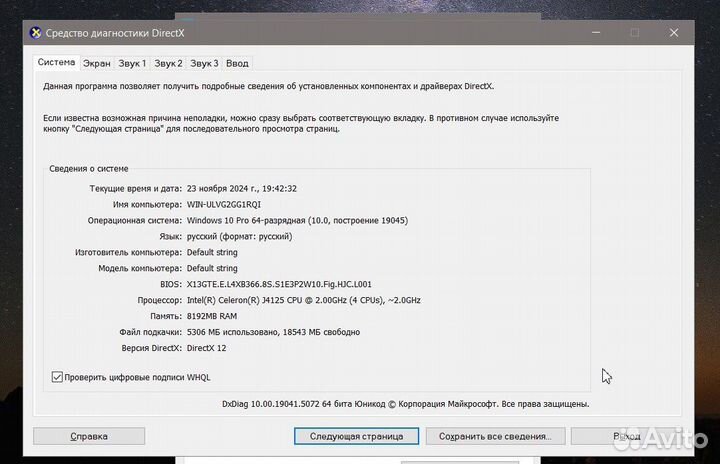Click the Сведения о системе group label
Image resolution: width=720 pixels, height=464 pixels.
click(x=89, y=169)
